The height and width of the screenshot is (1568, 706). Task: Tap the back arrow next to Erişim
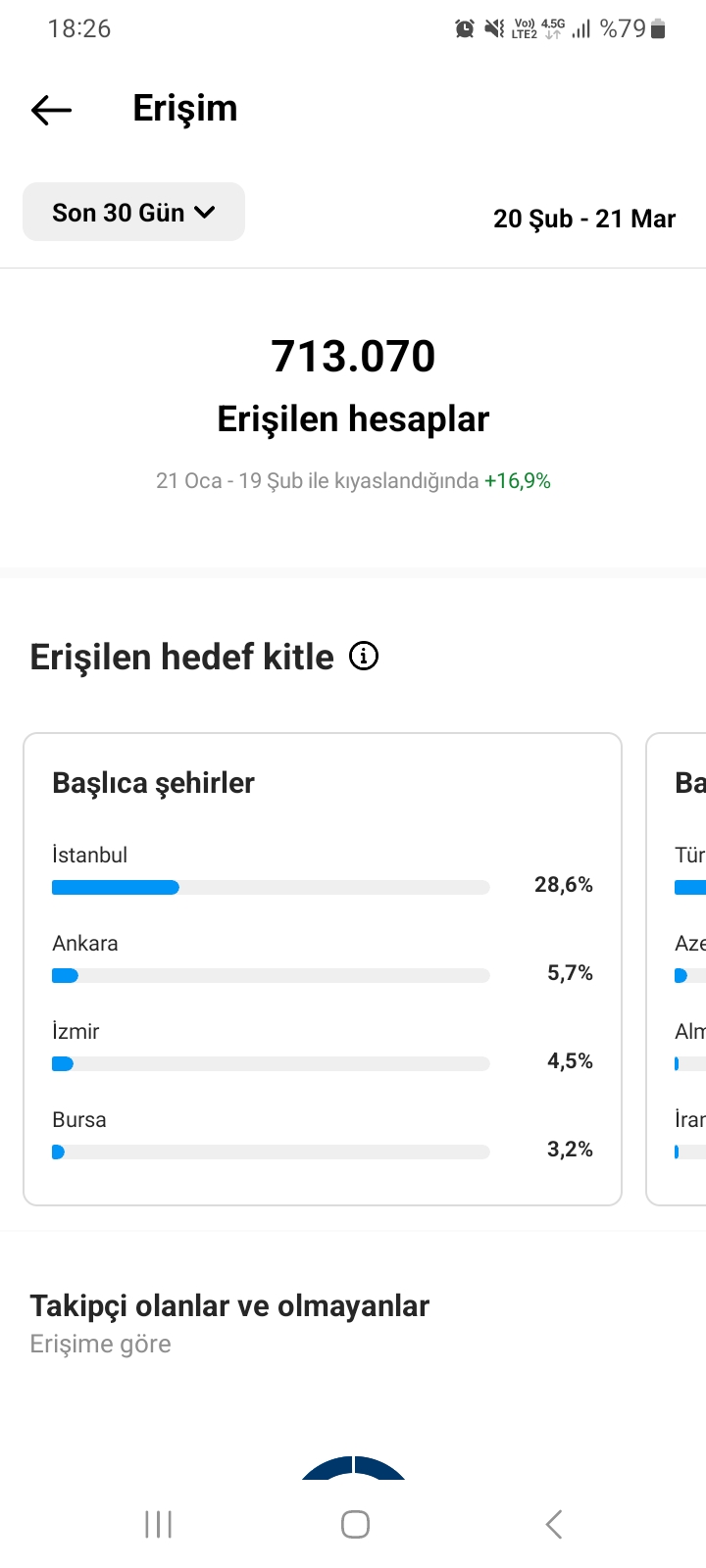[52, 110]
